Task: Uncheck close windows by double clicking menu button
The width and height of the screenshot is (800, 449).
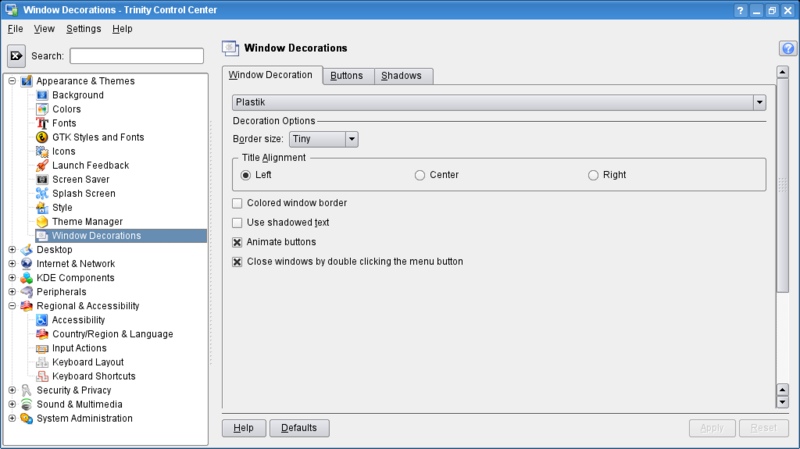Action: (x=237, y=262)
